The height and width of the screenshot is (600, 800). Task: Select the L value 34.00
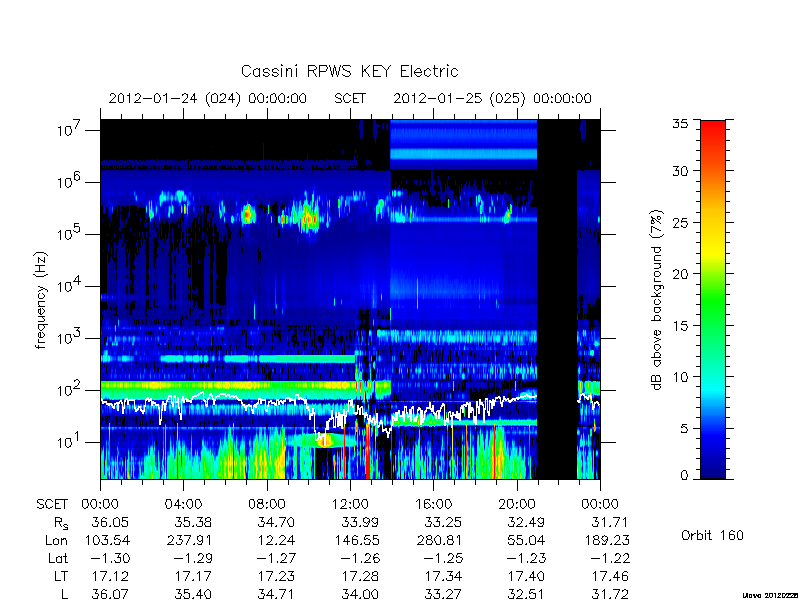(360, 594)
